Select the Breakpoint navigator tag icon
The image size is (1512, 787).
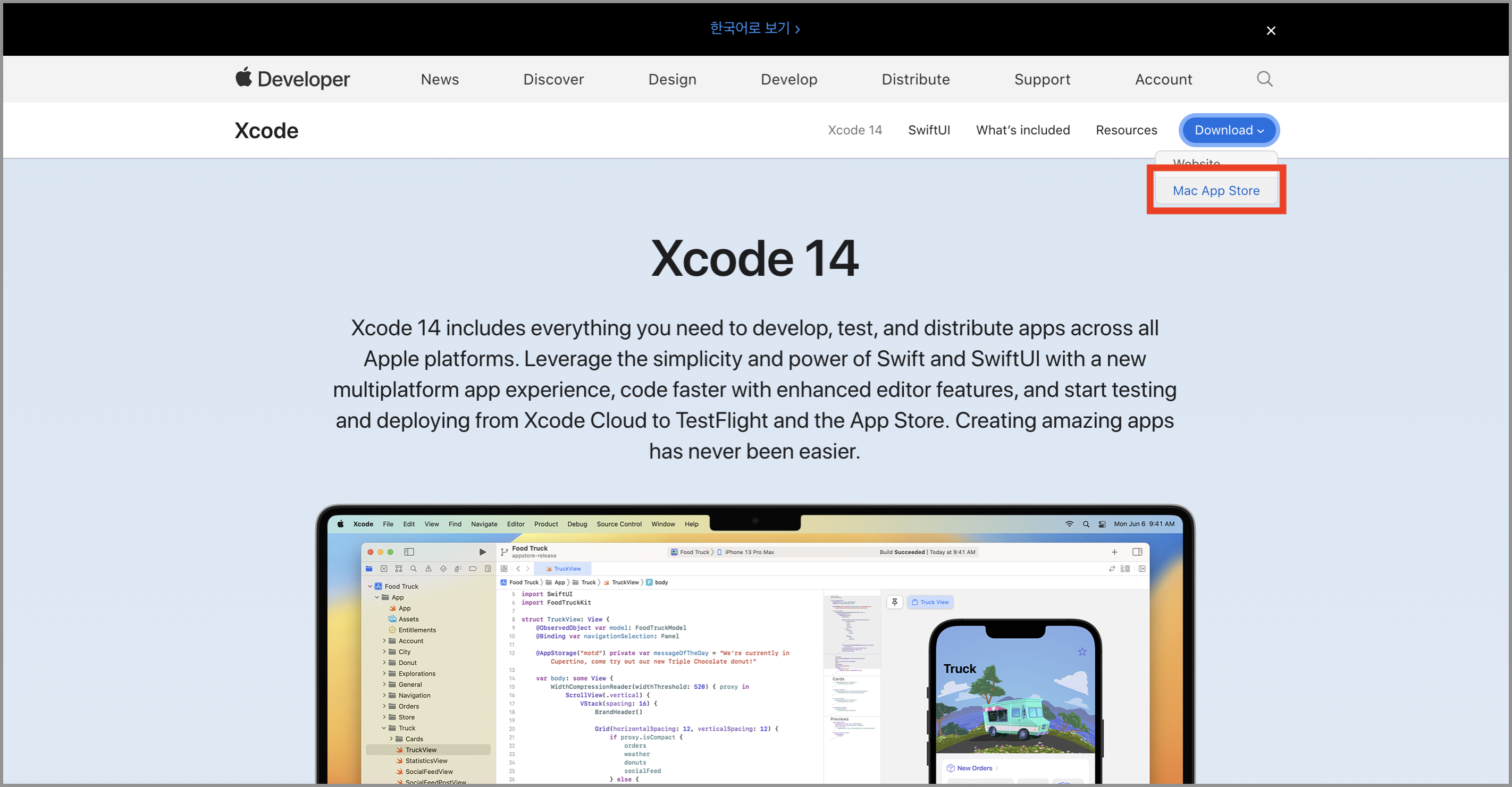473,569
